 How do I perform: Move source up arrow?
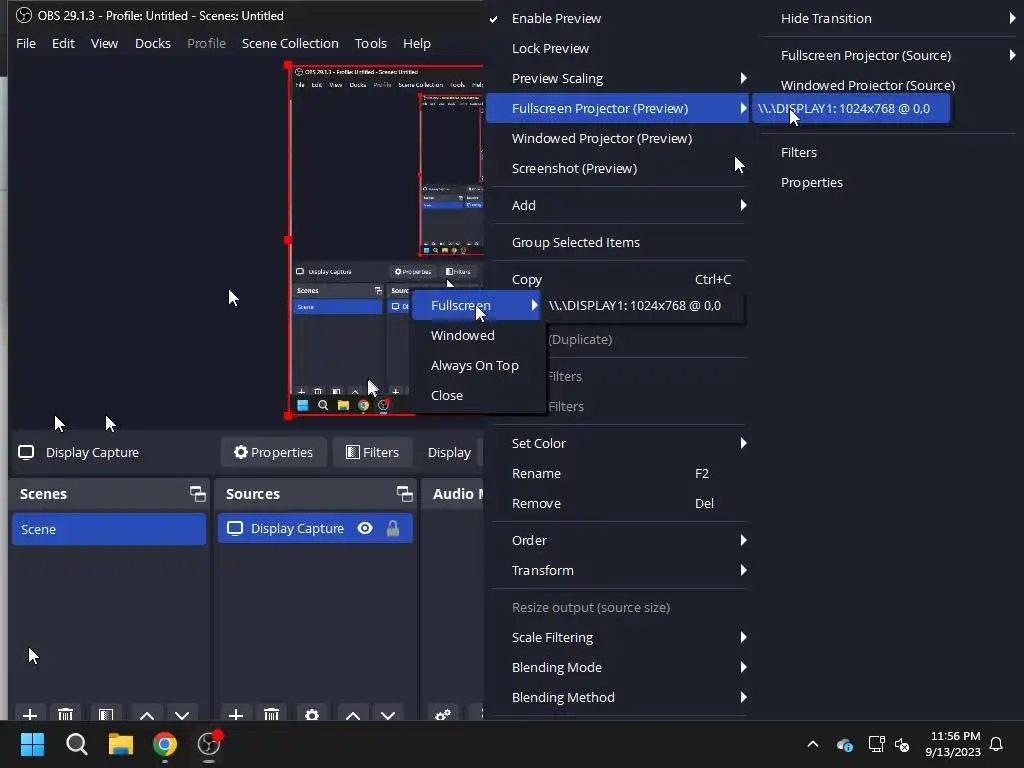[353, 714]
